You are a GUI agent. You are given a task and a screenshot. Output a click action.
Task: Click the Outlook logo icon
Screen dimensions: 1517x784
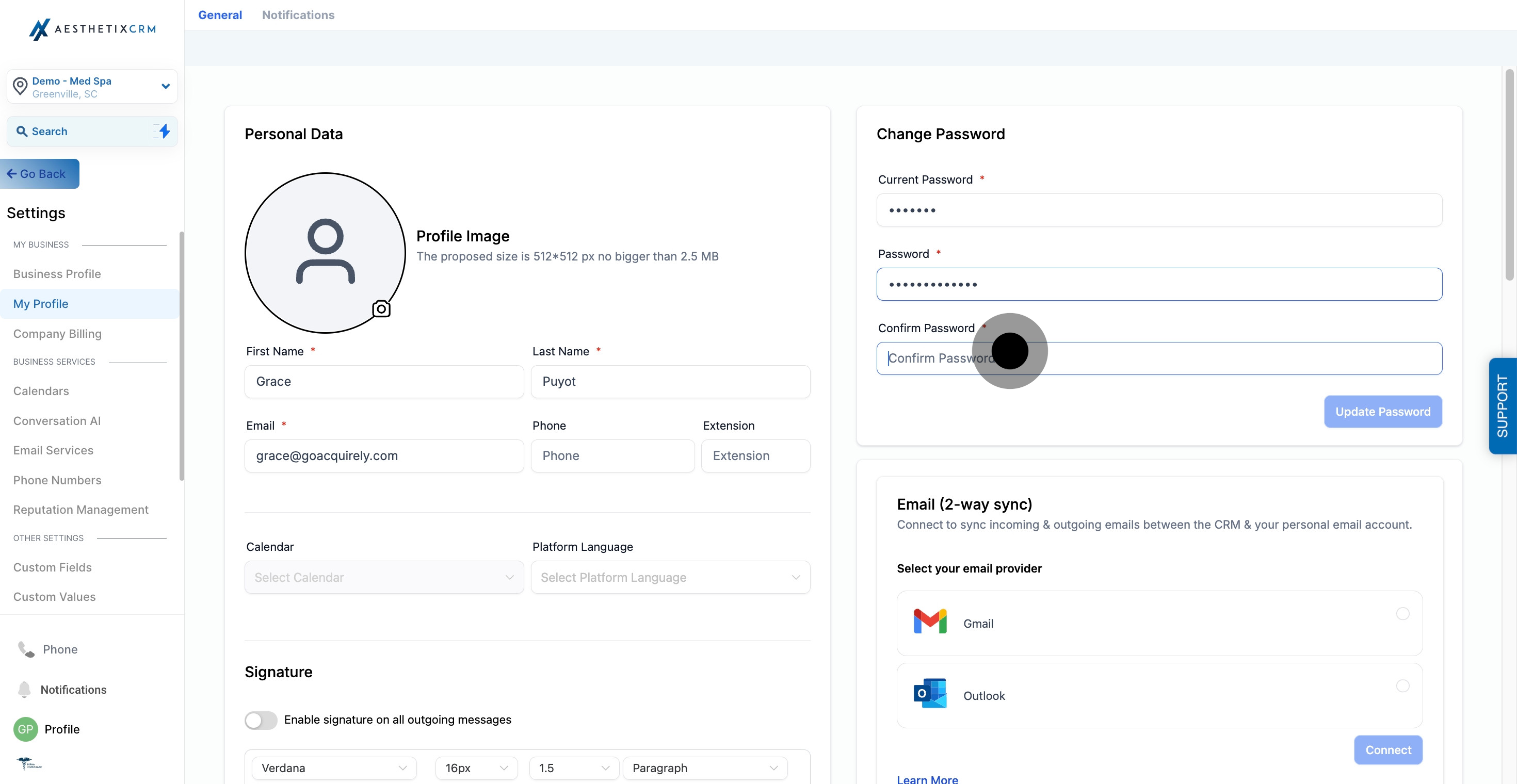(x=930, y=694)
